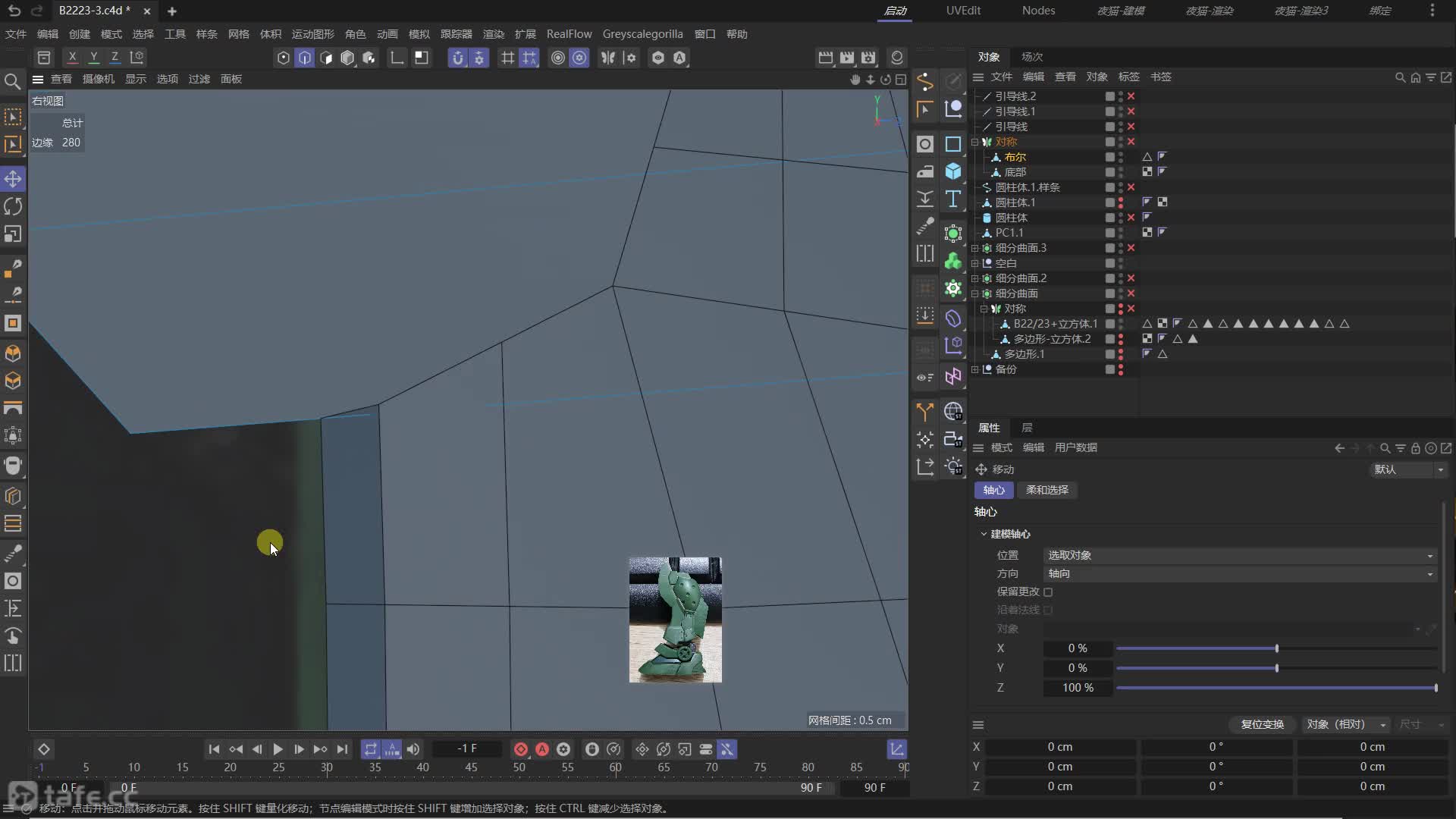The image size is (1456, 819).
Task: Enable the 保留更改 checkbox
Action: [x=1048, y=591]
